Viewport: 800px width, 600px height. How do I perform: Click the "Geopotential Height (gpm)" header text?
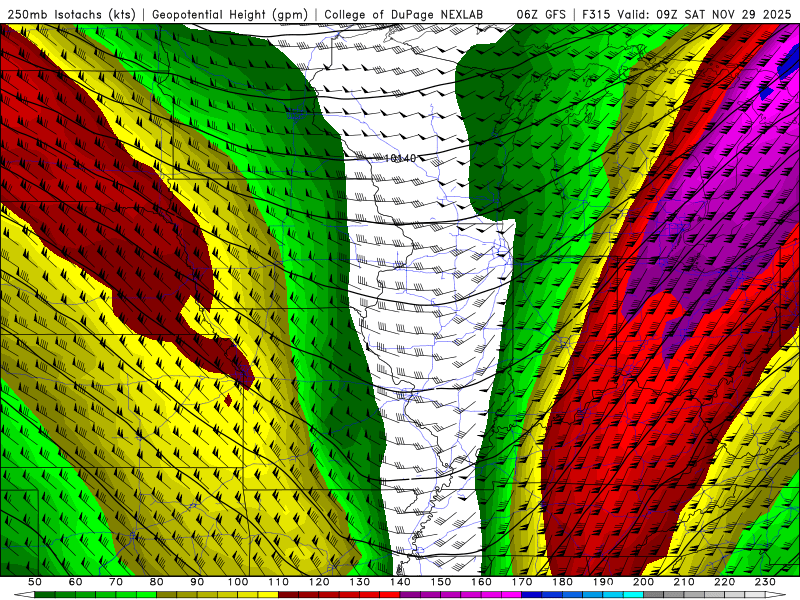230,15
